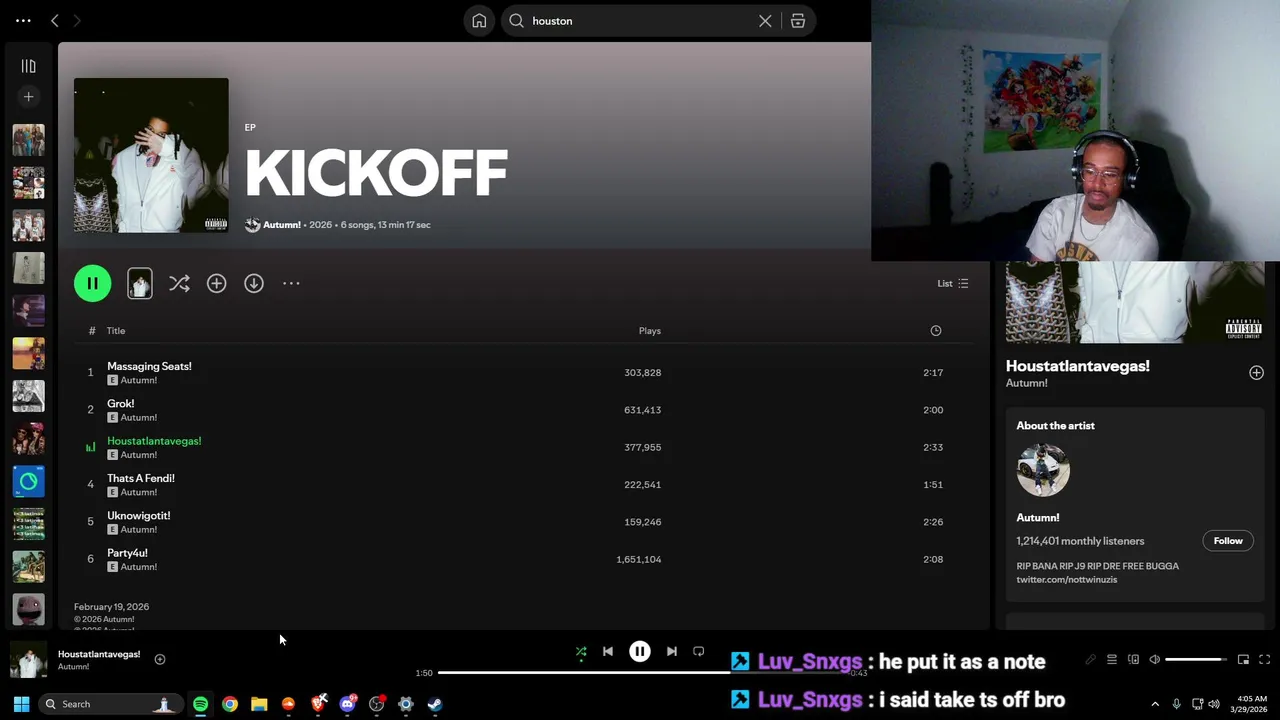This screenshot has width=1280, height=720.
Task: Open now-playing cover in bottom bar
Action: [28, 660]
